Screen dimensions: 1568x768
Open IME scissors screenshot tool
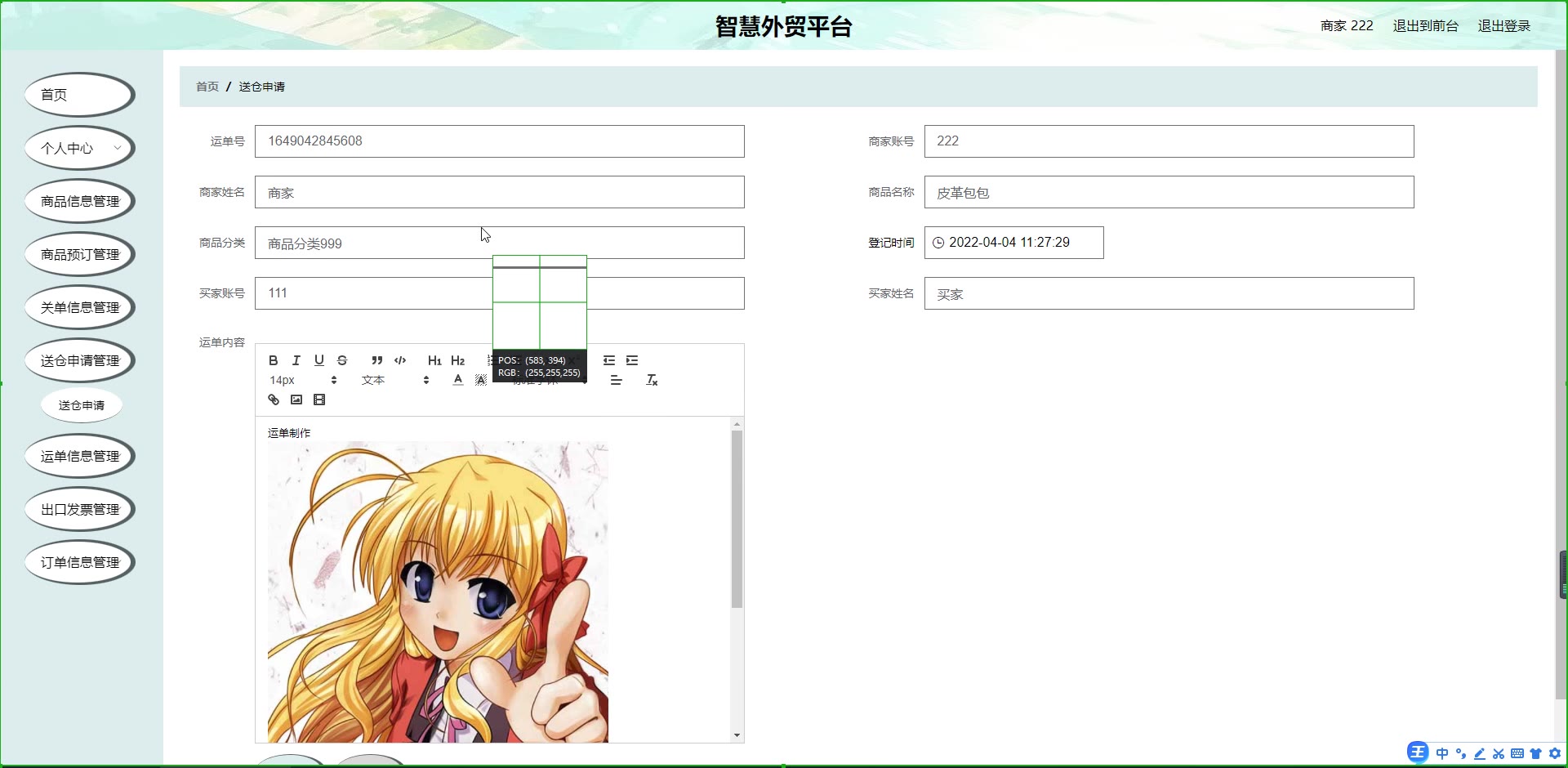click(1499, 753)
